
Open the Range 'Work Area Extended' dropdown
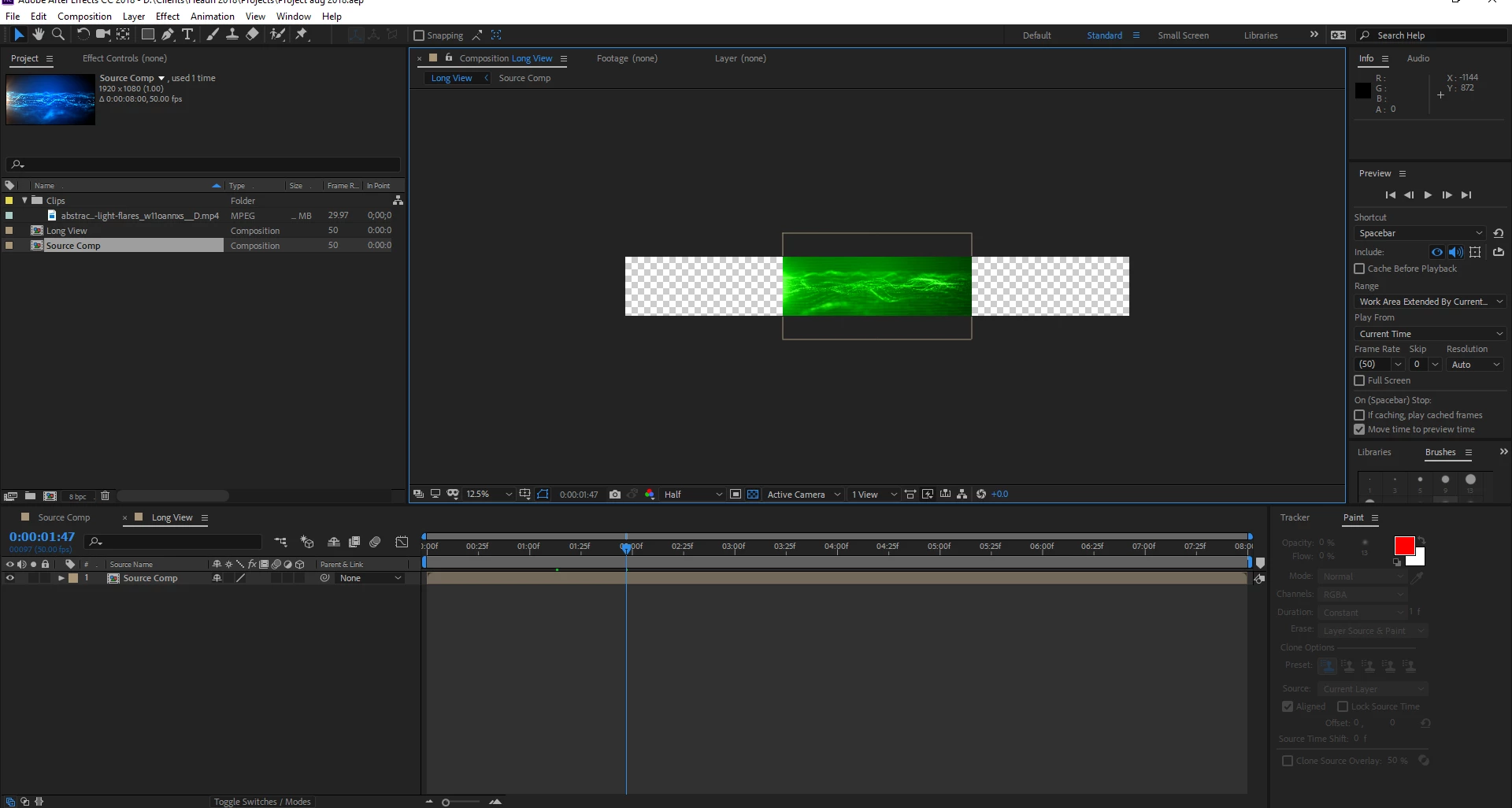coord(1430,302)
